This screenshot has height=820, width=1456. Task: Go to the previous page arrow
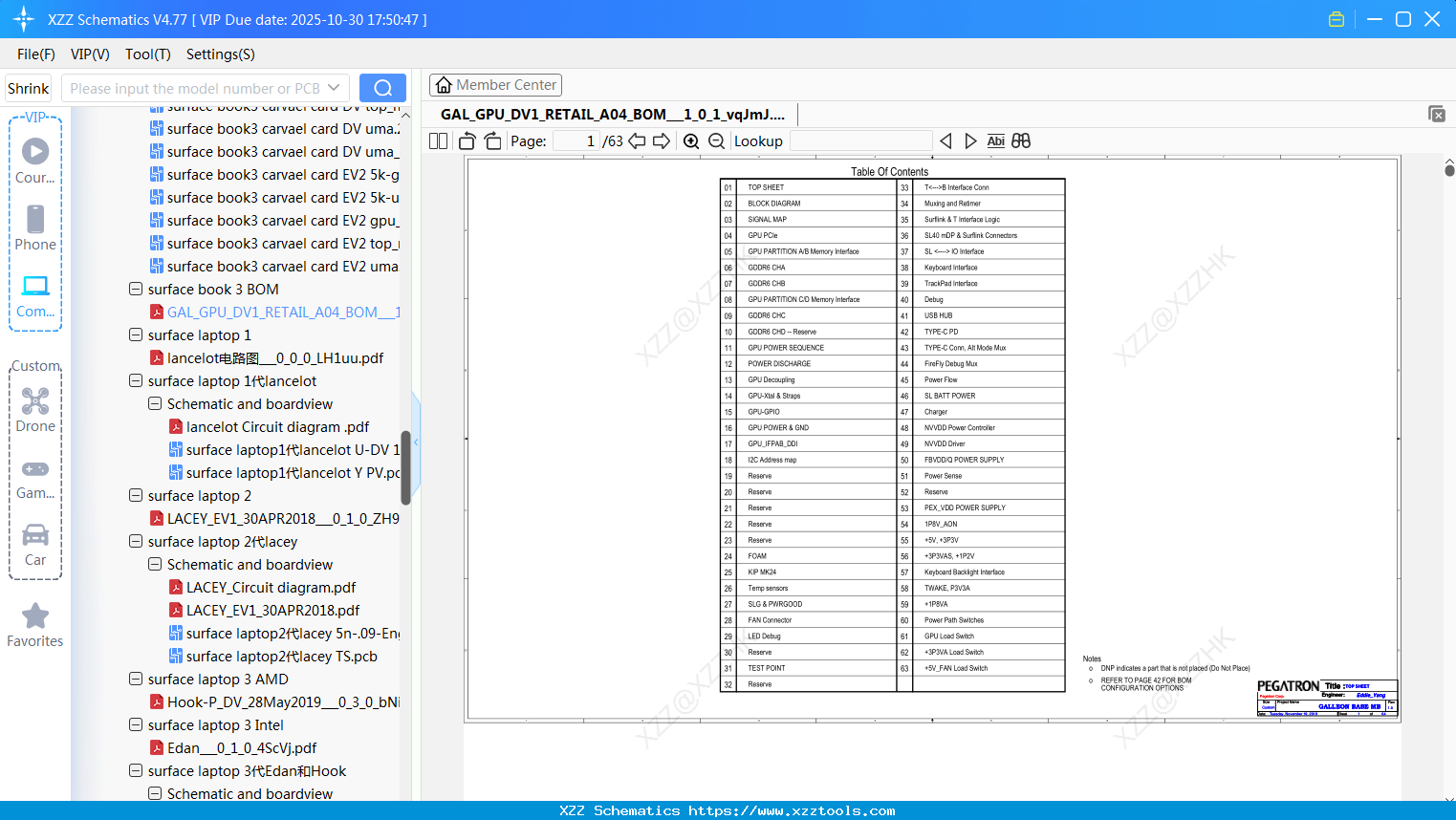[637, 141]
